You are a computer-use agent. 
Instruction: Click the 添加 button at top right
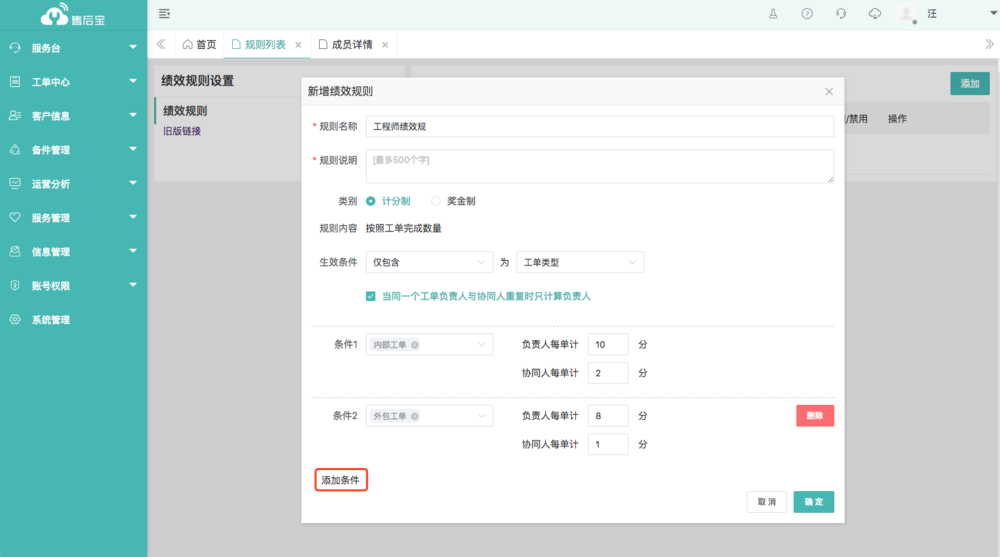click(969, 84)
